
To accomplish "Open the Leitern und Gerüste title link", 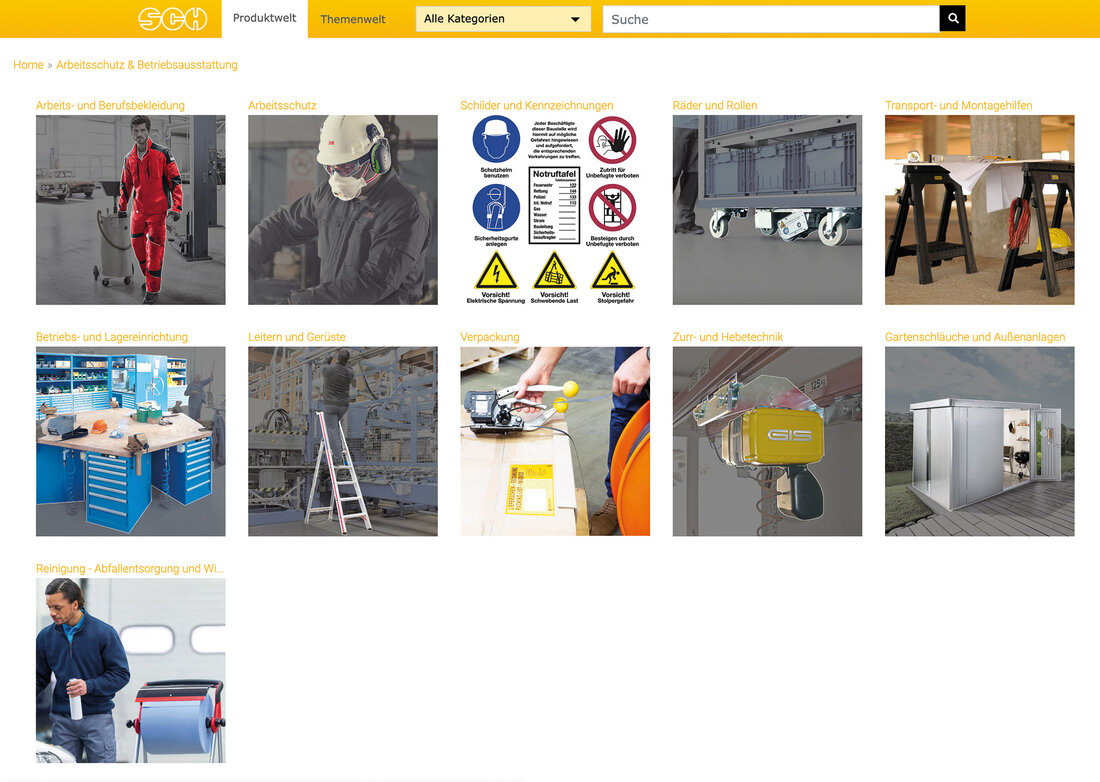I will click(297, 337).
